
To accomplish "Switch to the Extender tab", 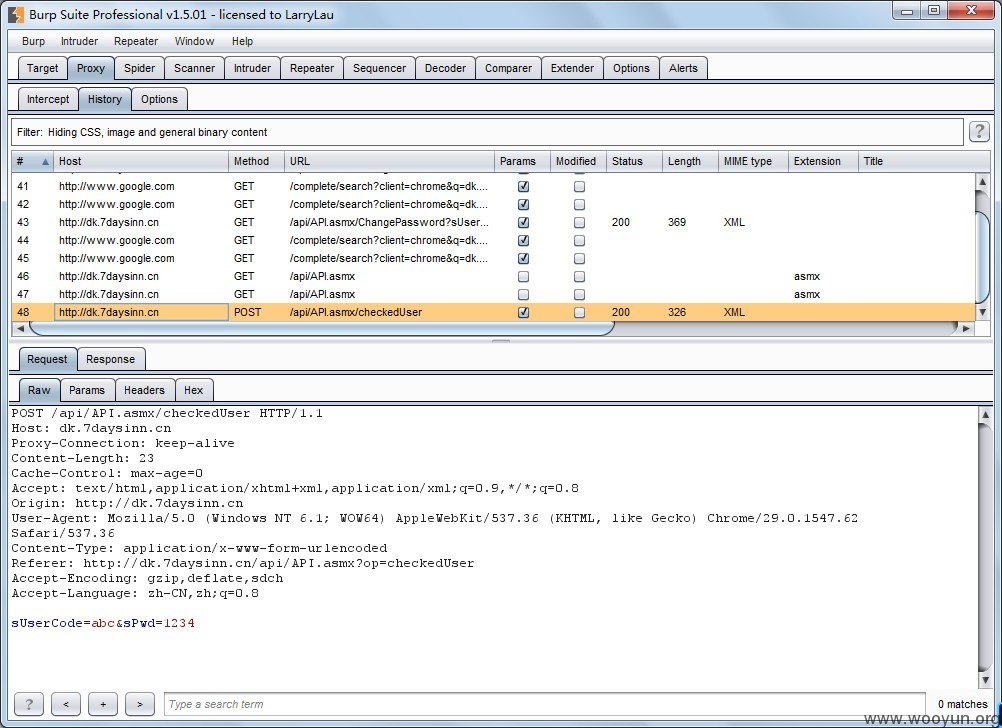I will pos(573,68).
